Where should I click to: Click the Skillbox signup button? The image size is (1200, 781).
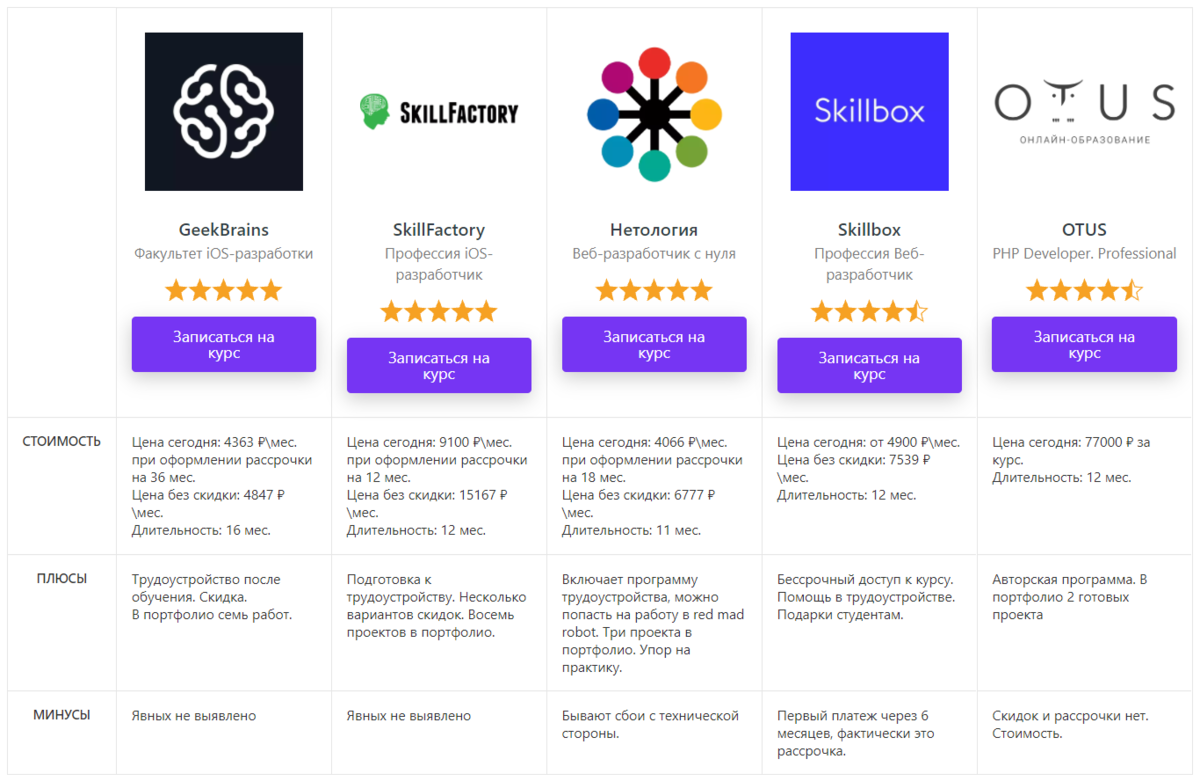(868, 365)
